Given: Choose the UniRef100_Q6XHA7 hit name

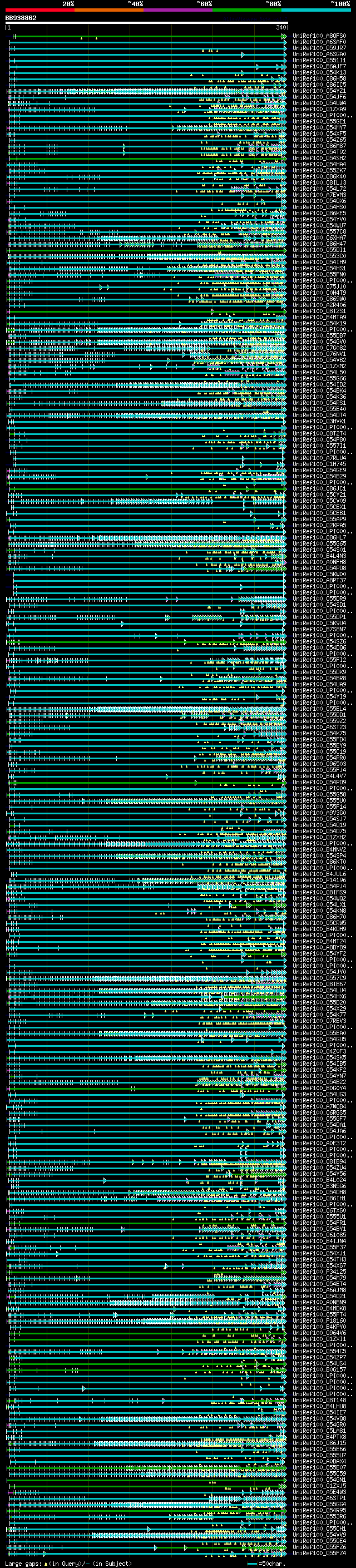Looking at the screenshot, I should coord(319,238).
